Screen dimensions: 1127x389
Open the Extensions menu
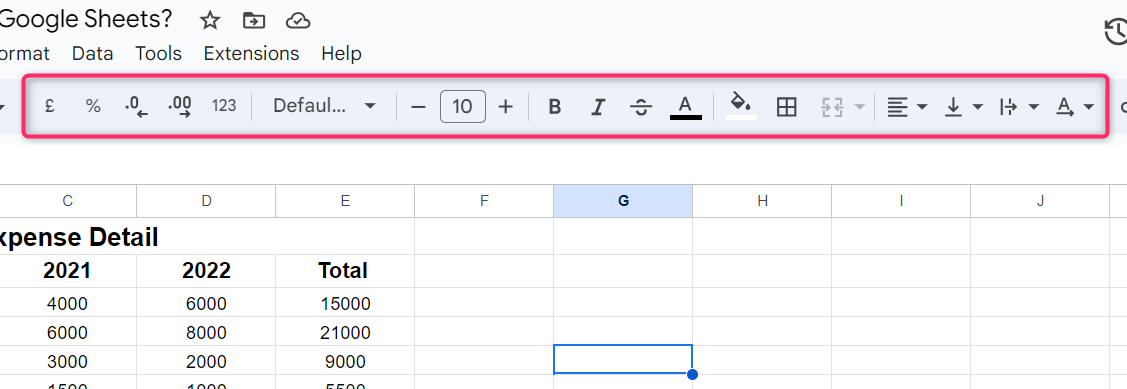pos(252,53)
